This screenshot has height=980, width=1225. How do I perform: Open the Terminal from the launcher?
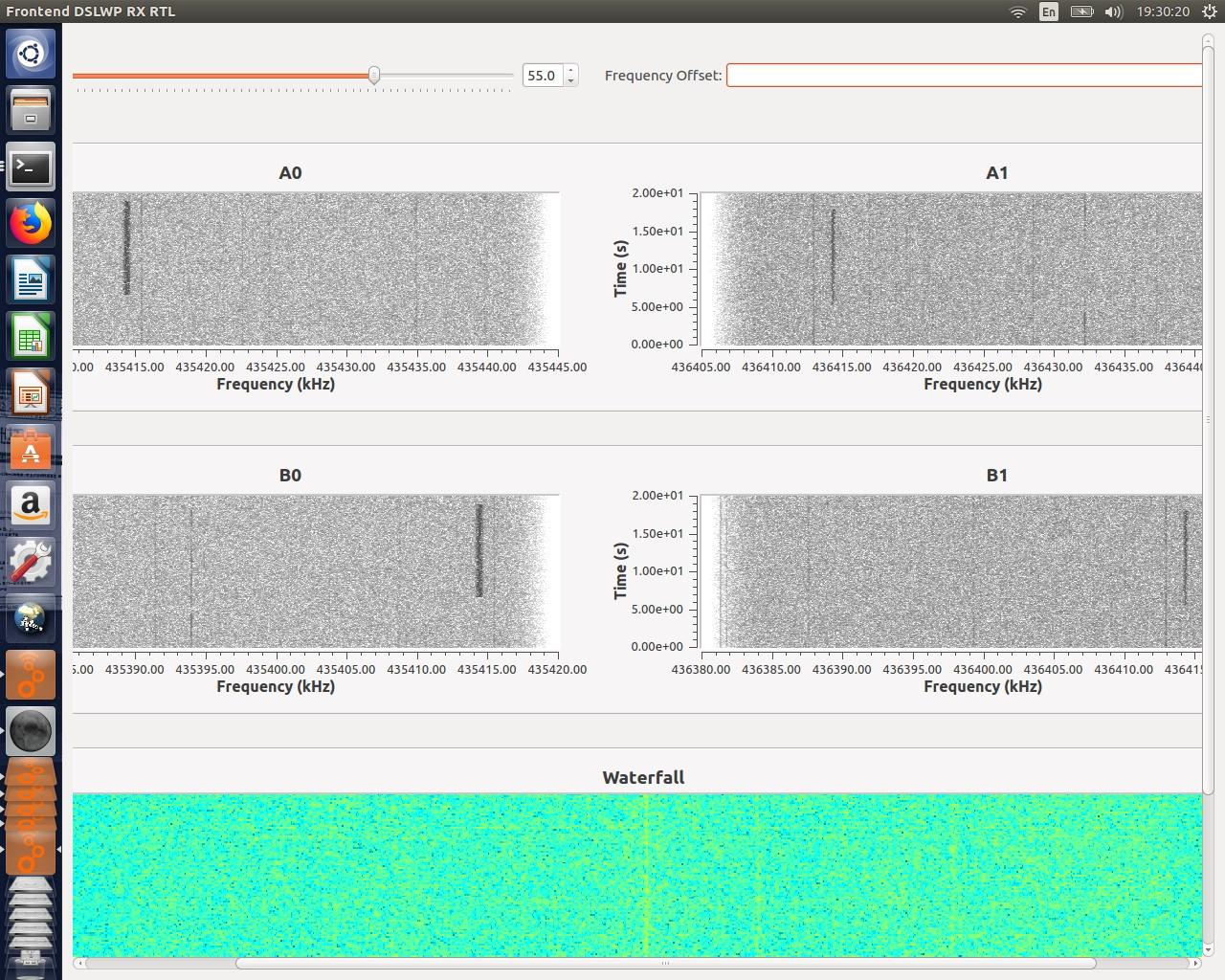tap(31, 168)
